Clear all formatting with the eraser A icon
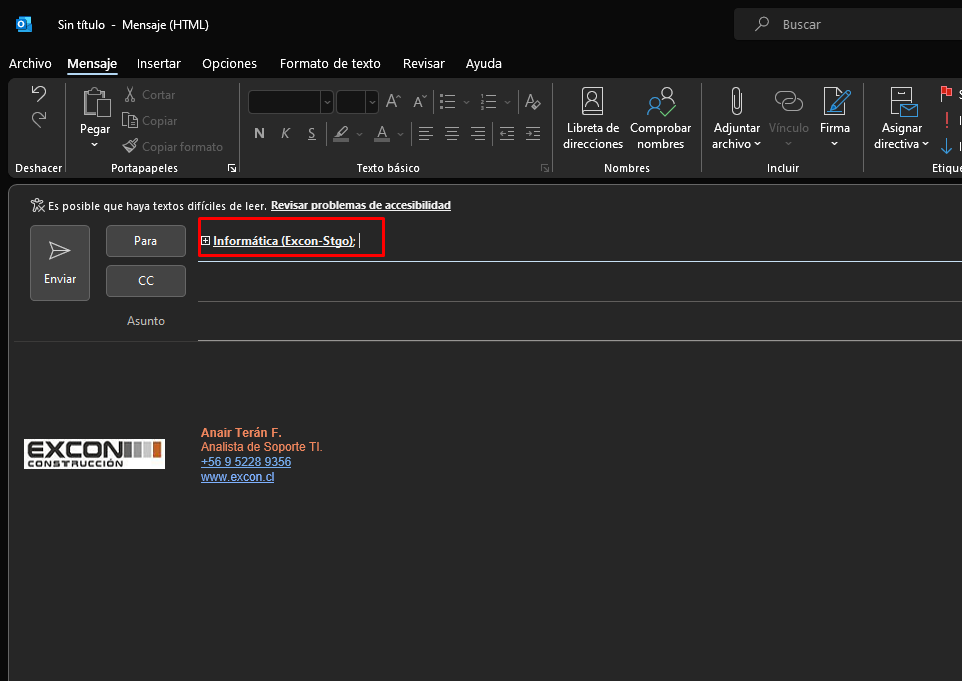 pos(533,102)
